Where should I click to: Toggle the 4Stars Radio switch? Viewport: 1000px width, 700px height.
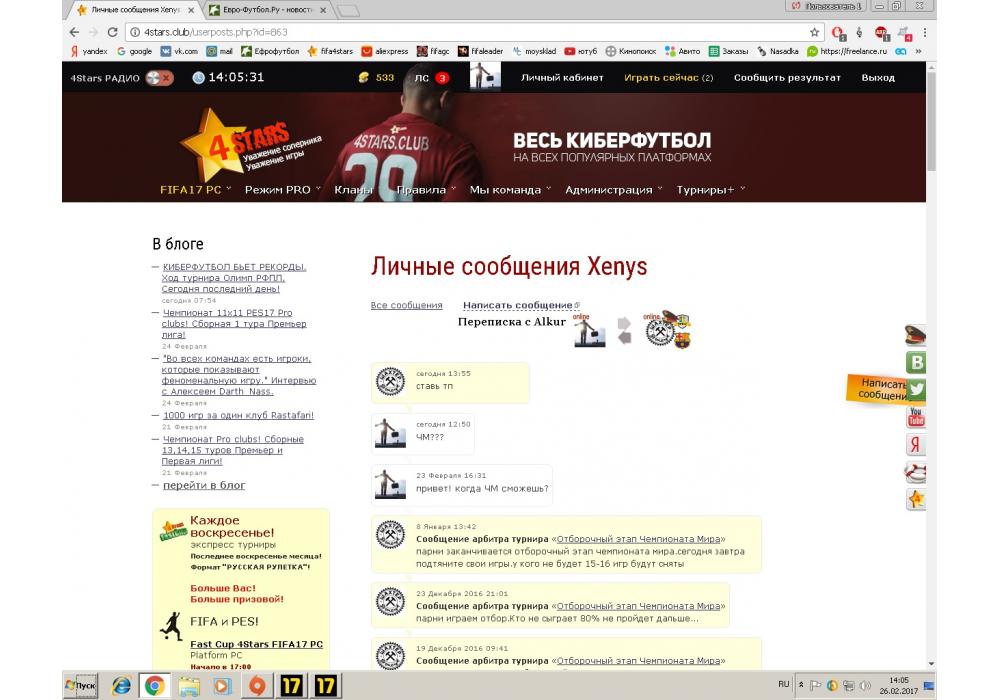158,78
